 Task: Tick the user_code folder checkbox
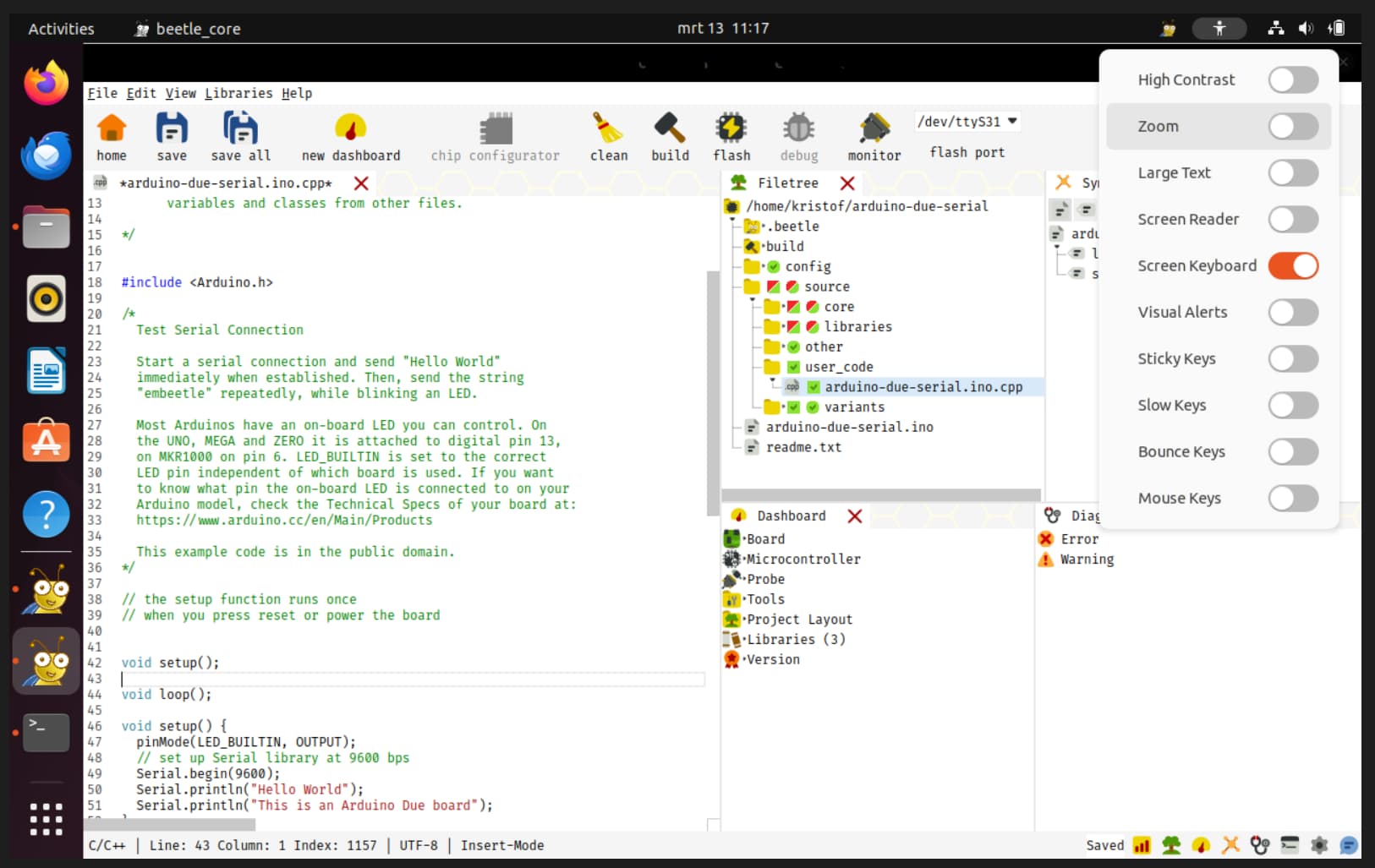pyautogui.click(x=793, y=367)
